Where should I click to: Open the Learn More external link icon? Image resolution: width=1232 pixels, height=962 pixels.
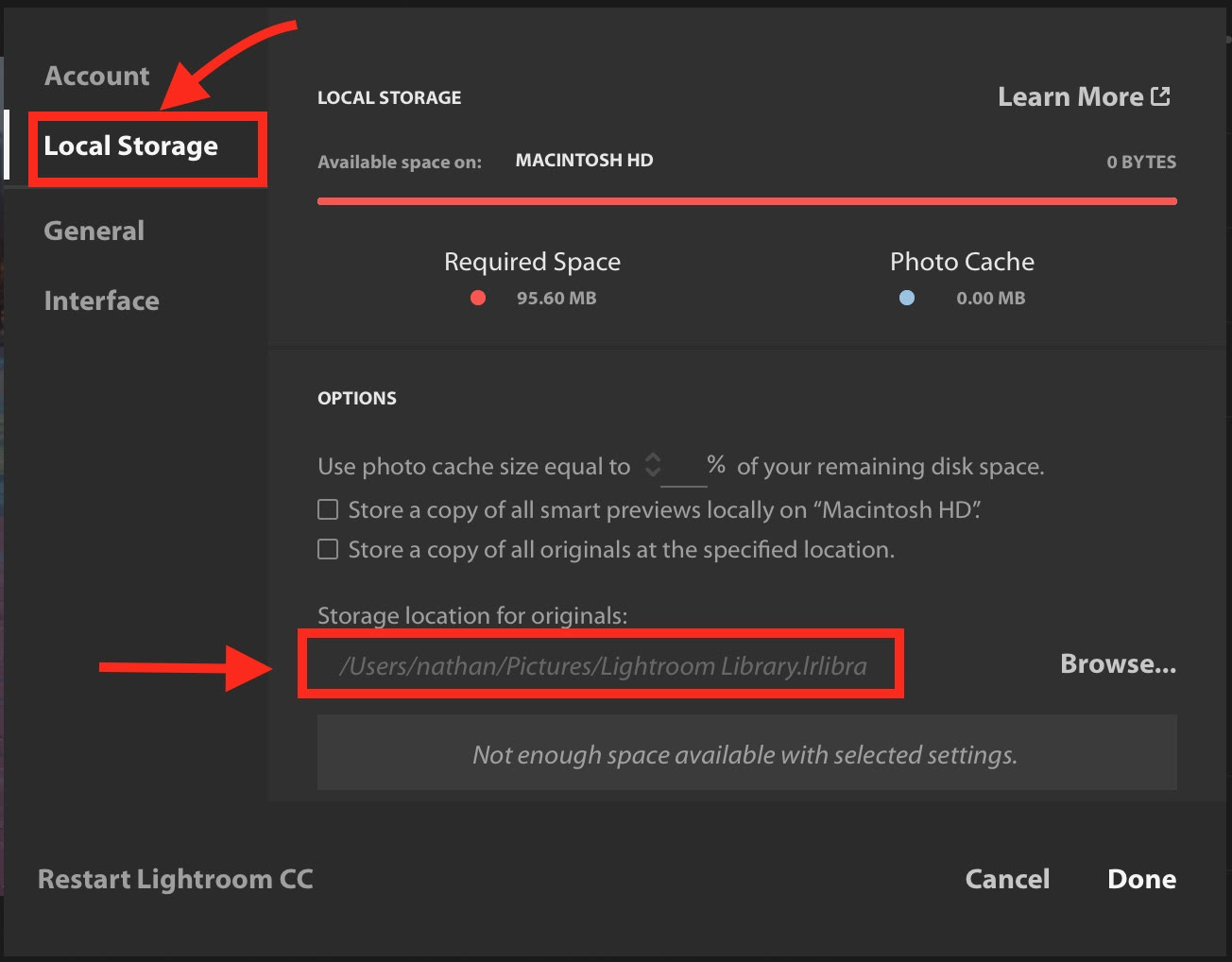[1160, 96]
